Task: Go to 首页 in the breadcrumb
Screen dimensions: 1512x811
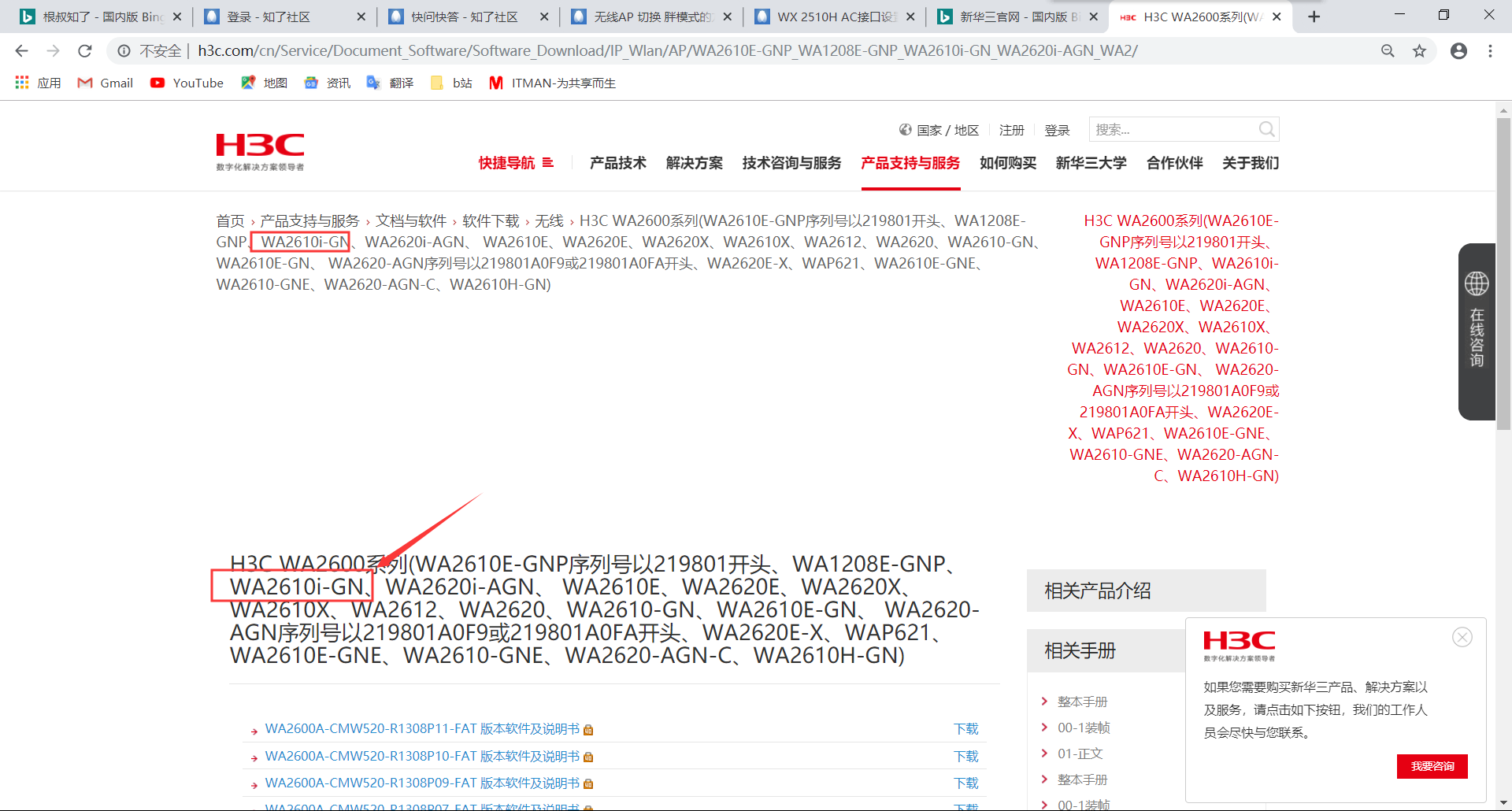Action: coord(231,221)
